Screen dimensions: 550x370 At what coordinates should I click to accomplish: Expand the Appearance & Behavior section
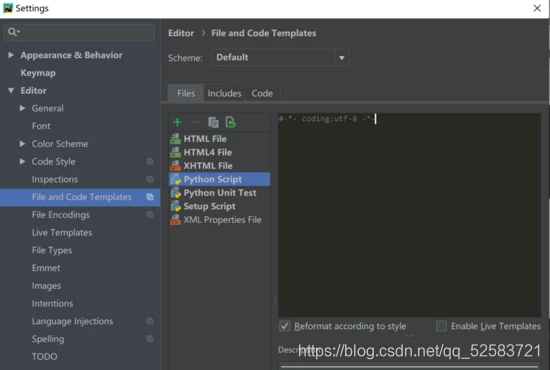click(11, 55)
